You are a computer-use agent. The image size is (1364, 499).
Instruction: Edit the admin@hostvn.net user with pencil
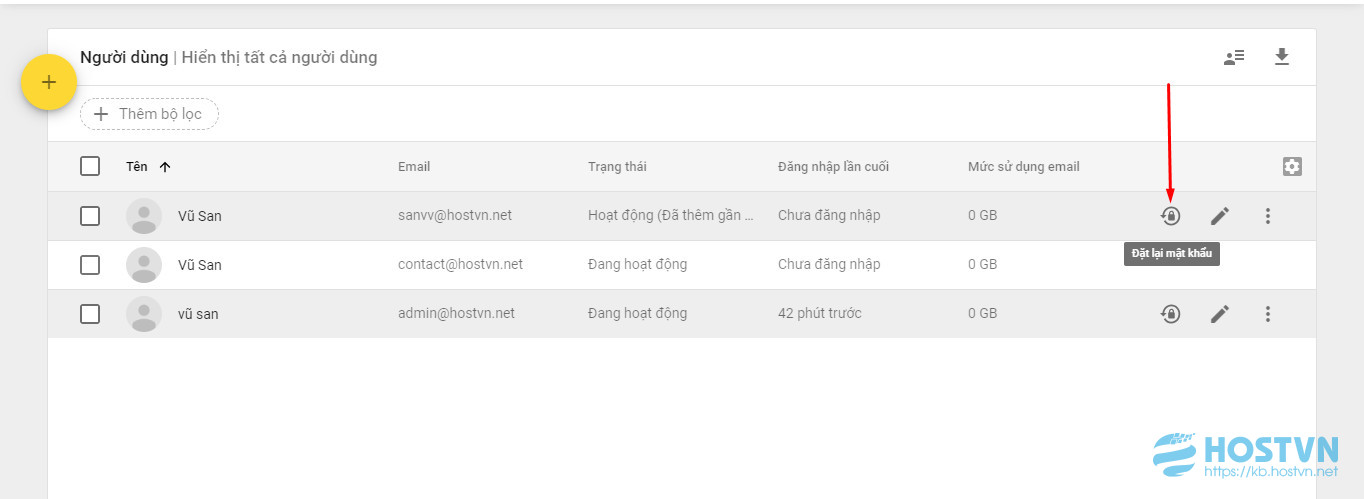[1219, 314]
